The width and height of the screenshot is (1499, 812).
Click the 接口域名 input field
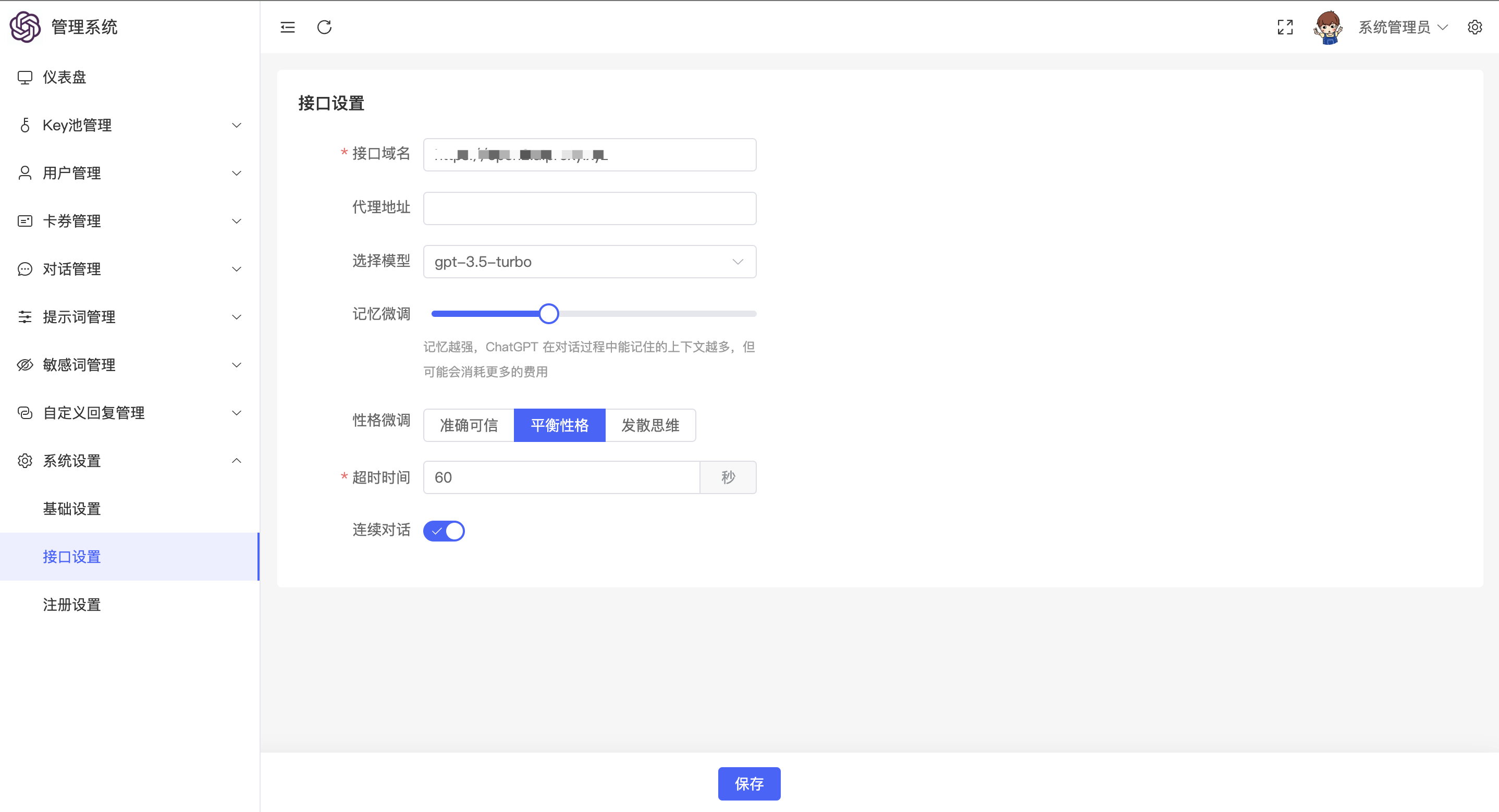(589, 155)
